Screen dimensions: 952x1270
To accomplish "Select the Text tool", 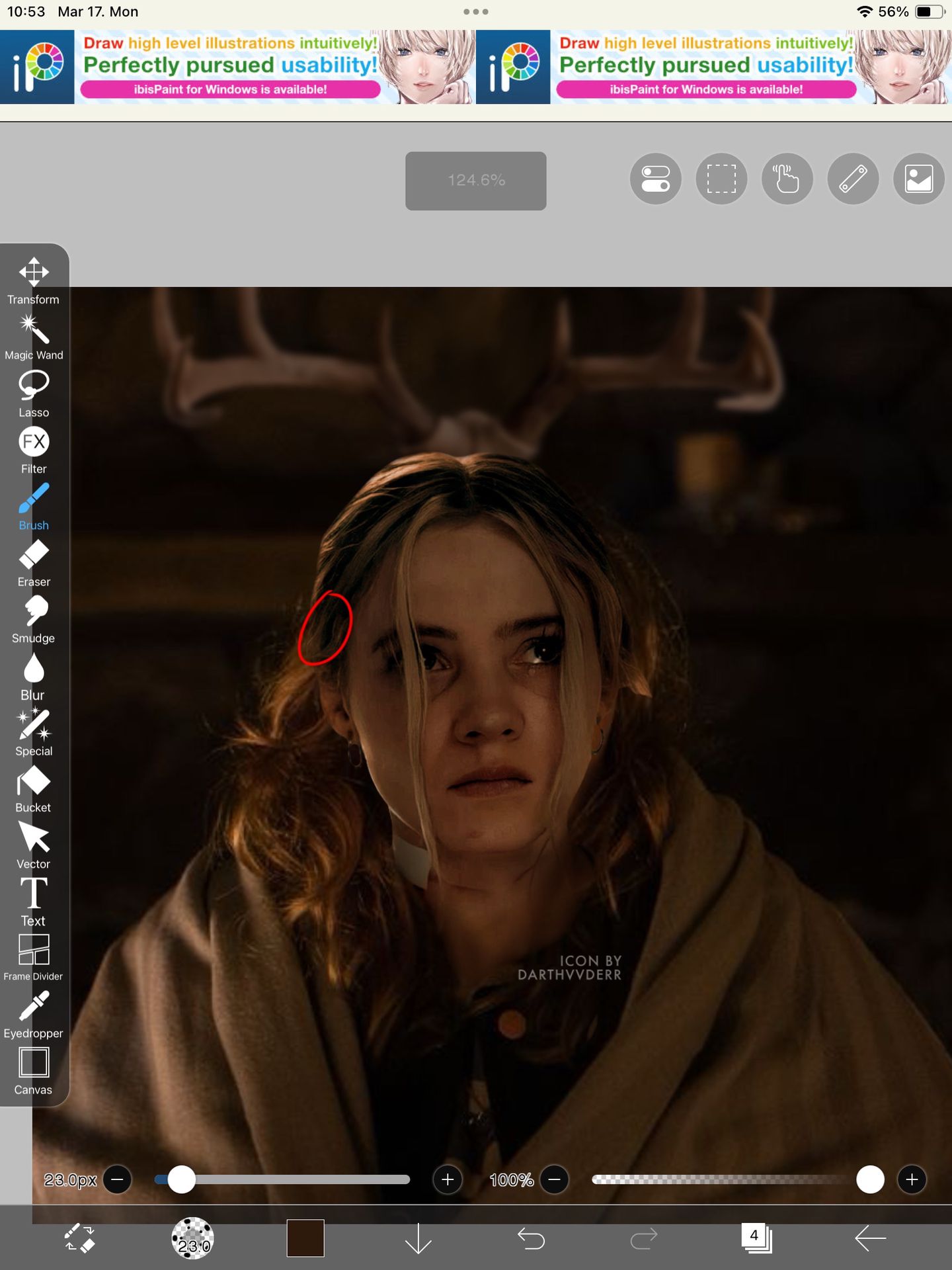I will point(34,903).
